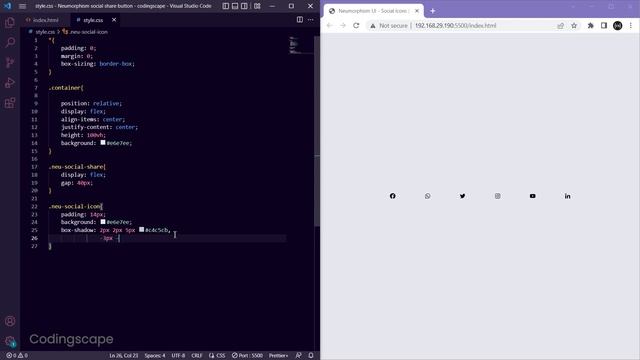Change the CSS language mode
Screen dimensions: 640x360
[x=217, y=356]
